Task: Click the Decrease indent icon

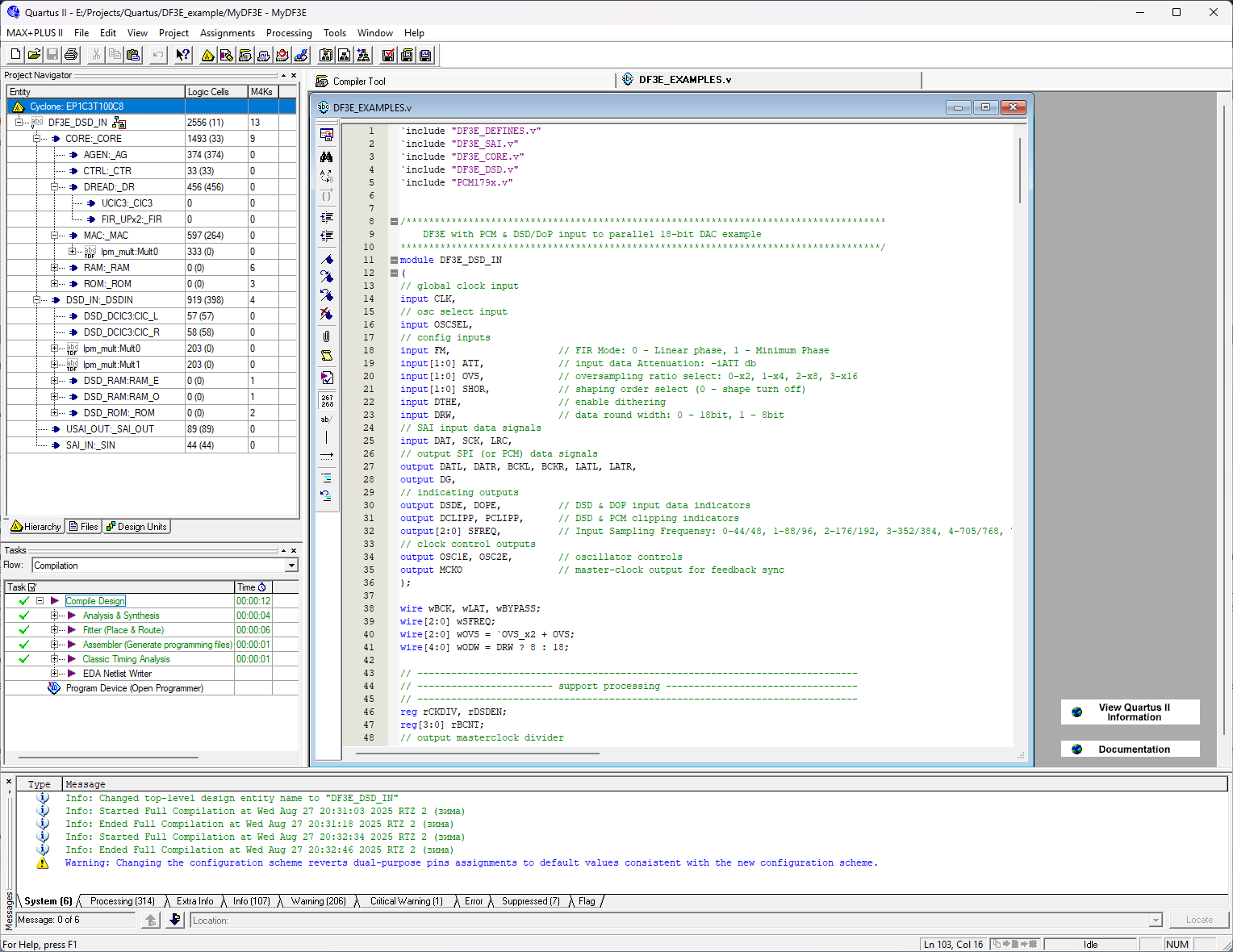Action: pos(326,236)
